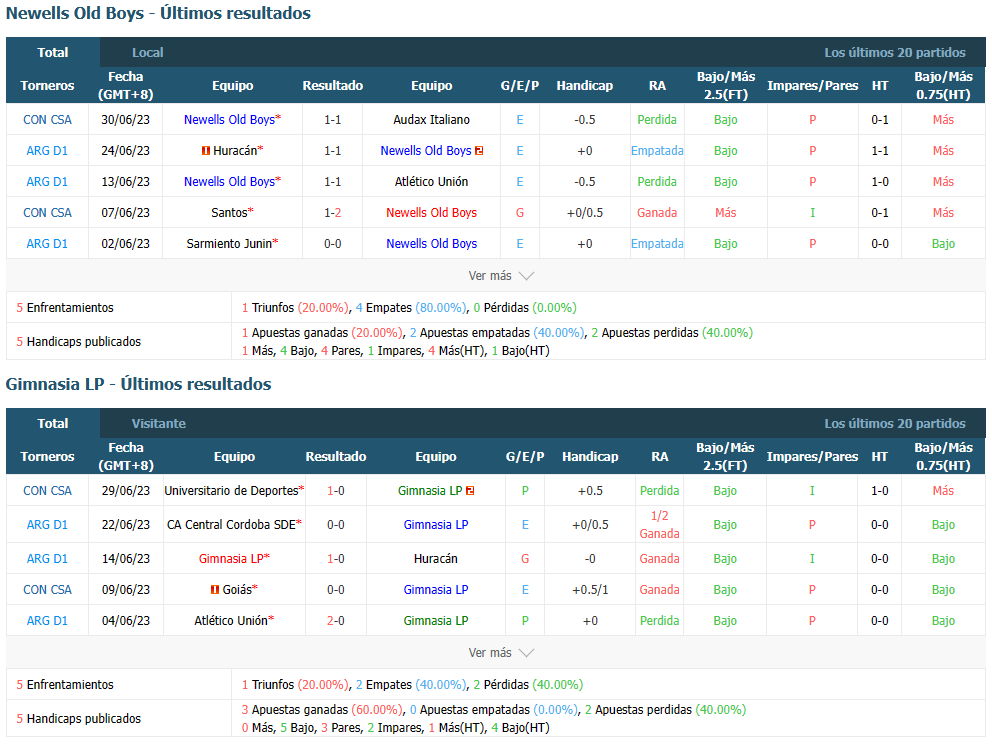The image size is (992, 744).
Task: Click Handicap +0.5/1 in Goiás row
Action: [x=590, y=590]
